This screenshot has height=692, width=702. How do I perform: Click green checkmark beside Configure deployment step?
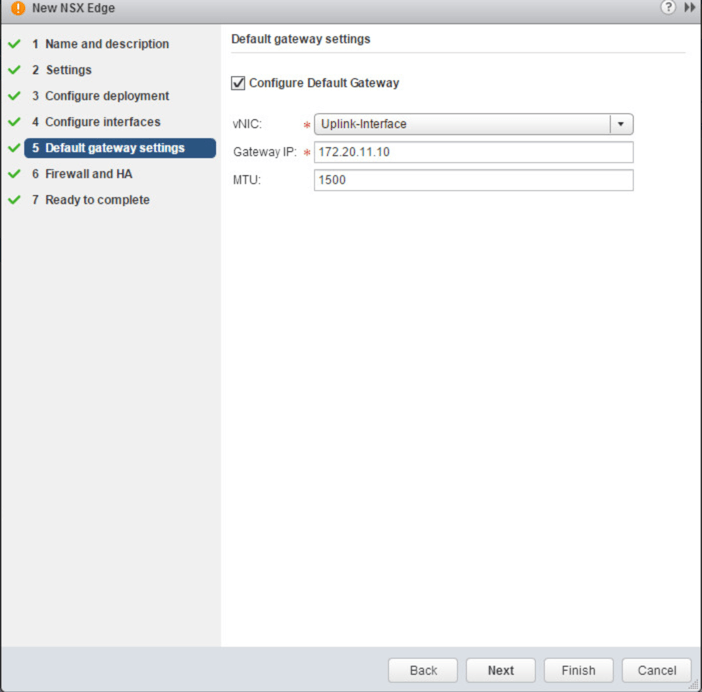[x=14, y=96]
